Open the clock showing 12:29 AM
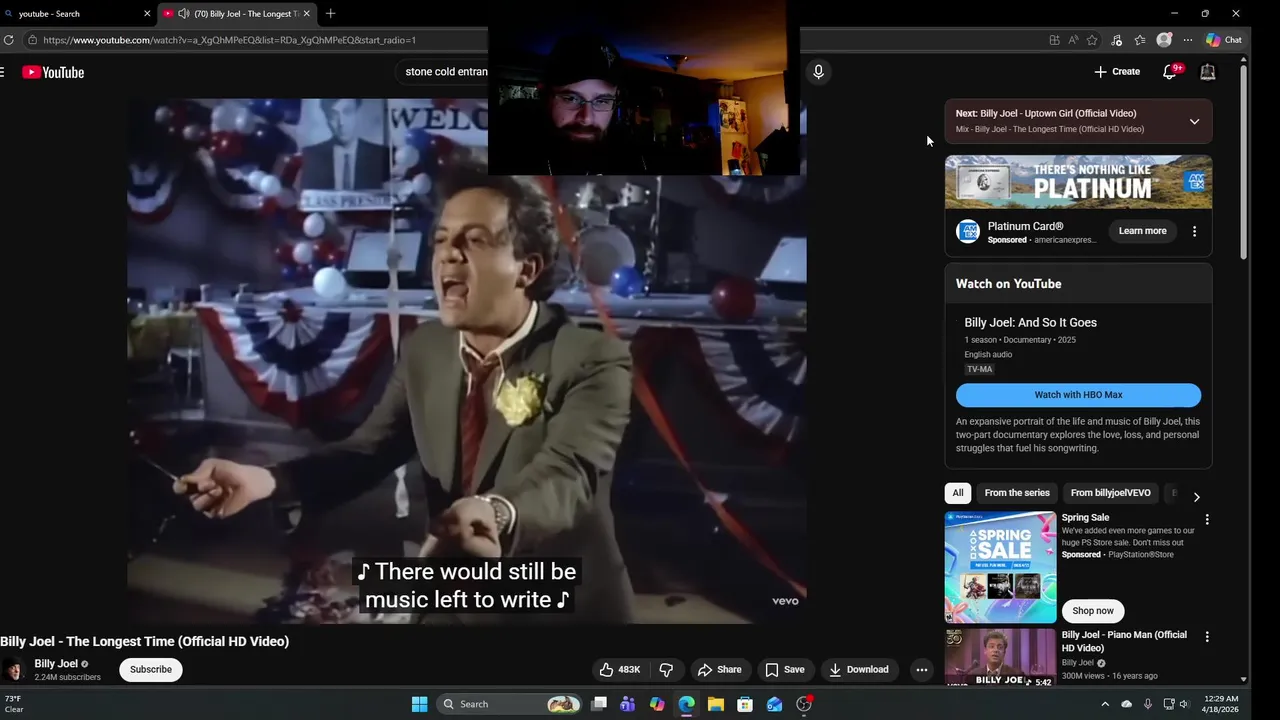Image resolution: width=1280 pixels, height=720 pixels. coord(1221,704)
